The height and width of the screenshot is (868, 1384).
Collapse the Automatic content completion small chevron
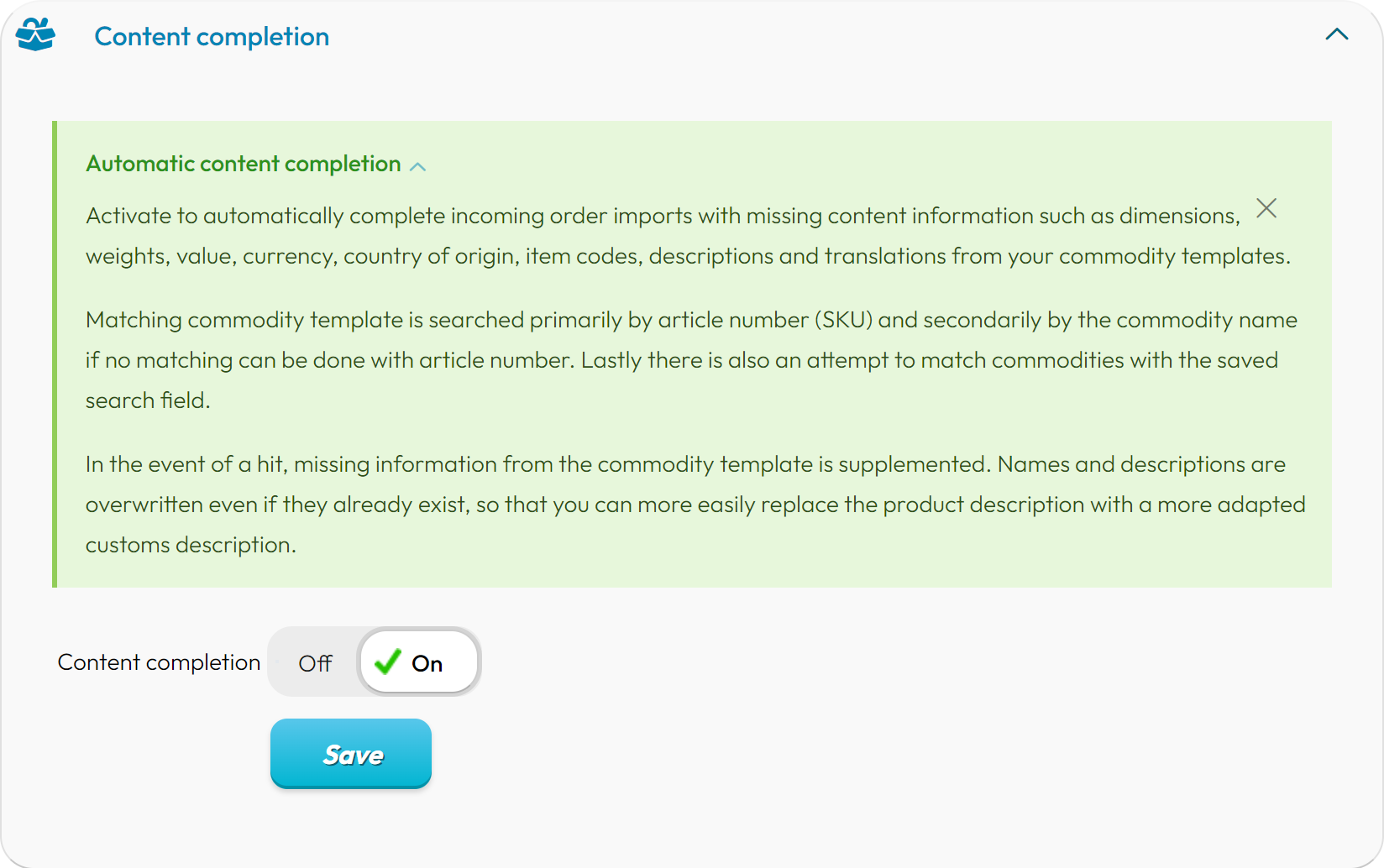coord(417,166)
